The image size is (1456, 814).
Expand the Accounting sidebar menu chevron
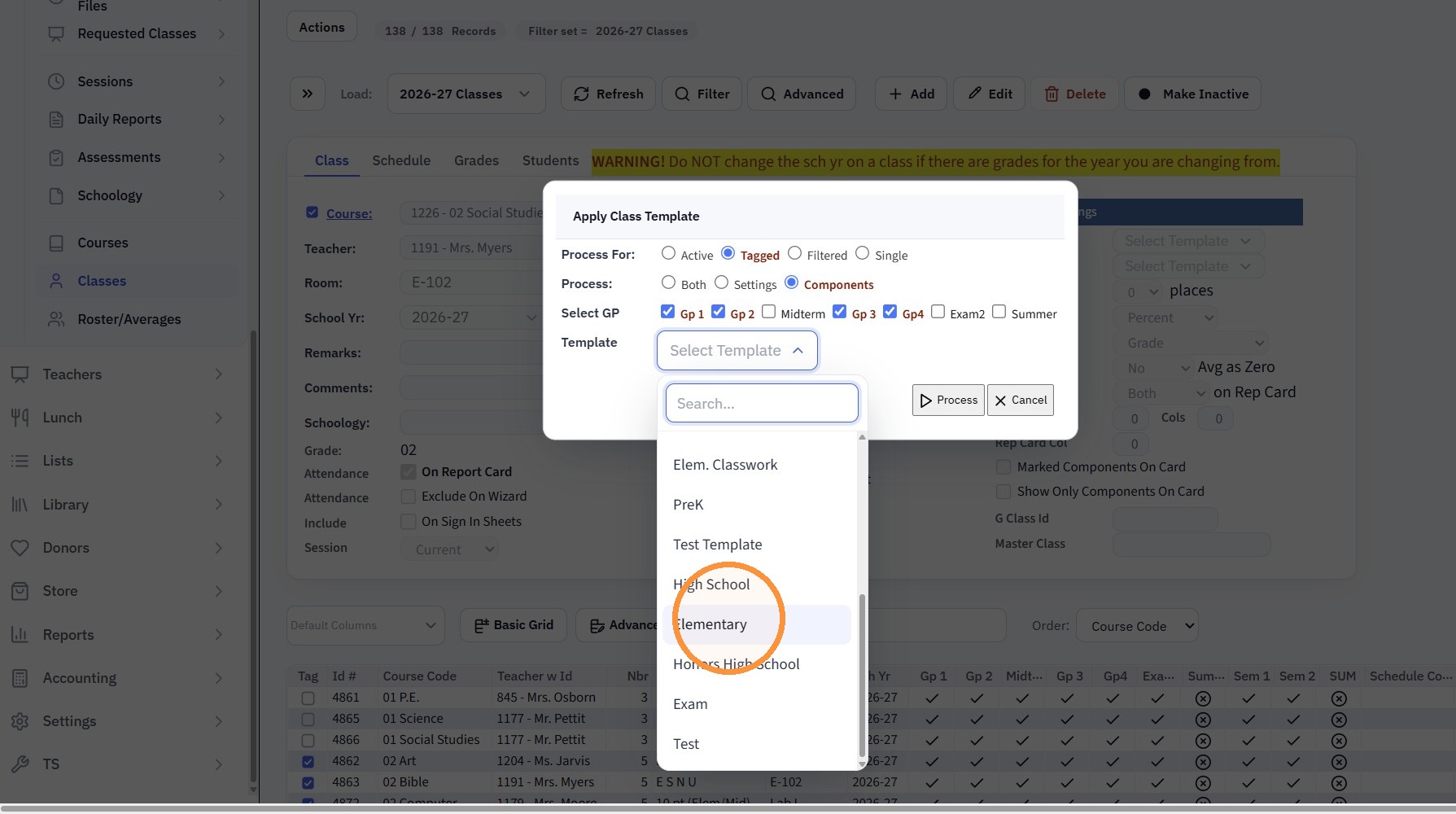[x=218, y=678]
